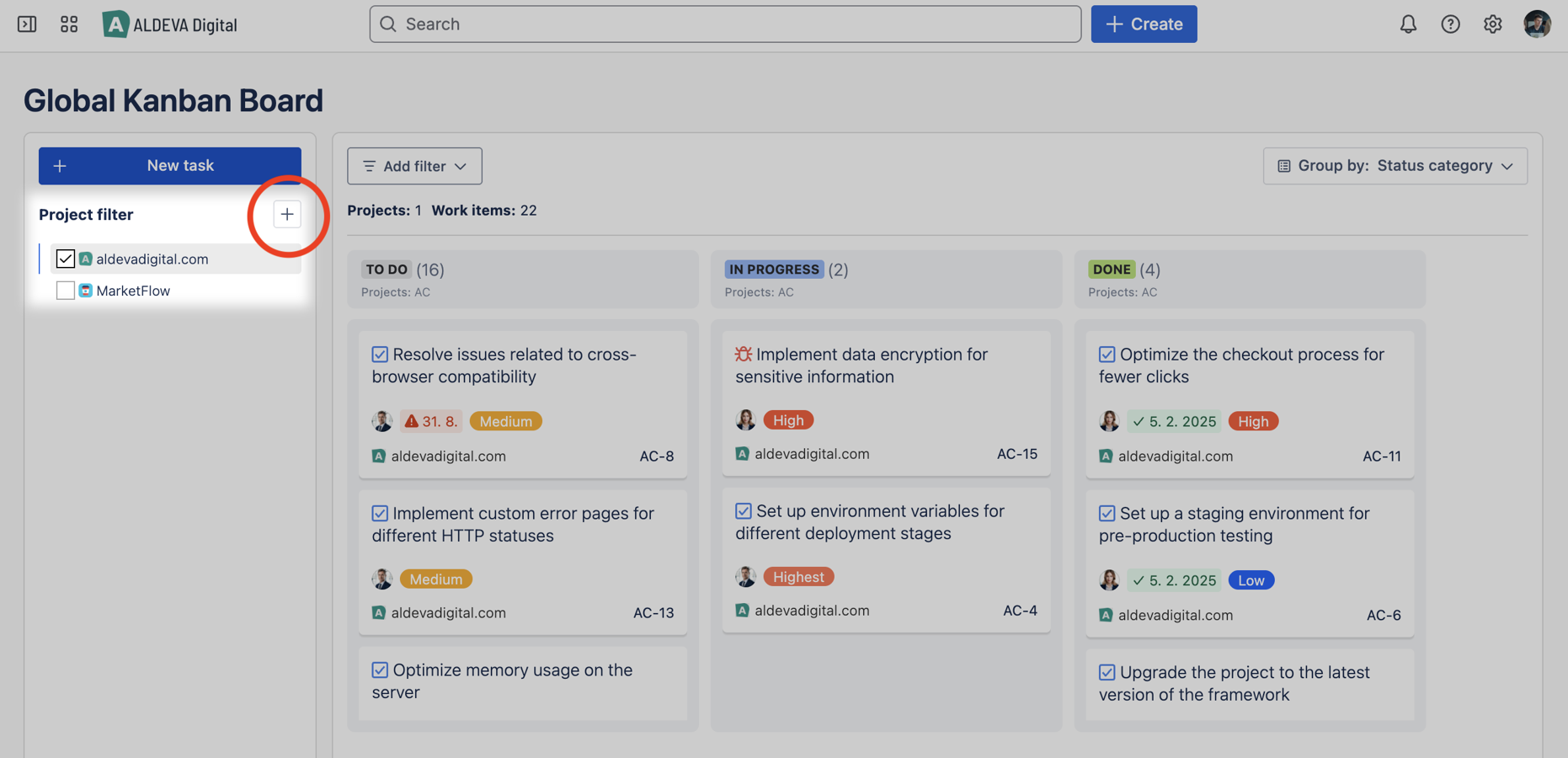Open the Group by Status category dropdown
The image size is (1568, 758).
point(1395,166)
